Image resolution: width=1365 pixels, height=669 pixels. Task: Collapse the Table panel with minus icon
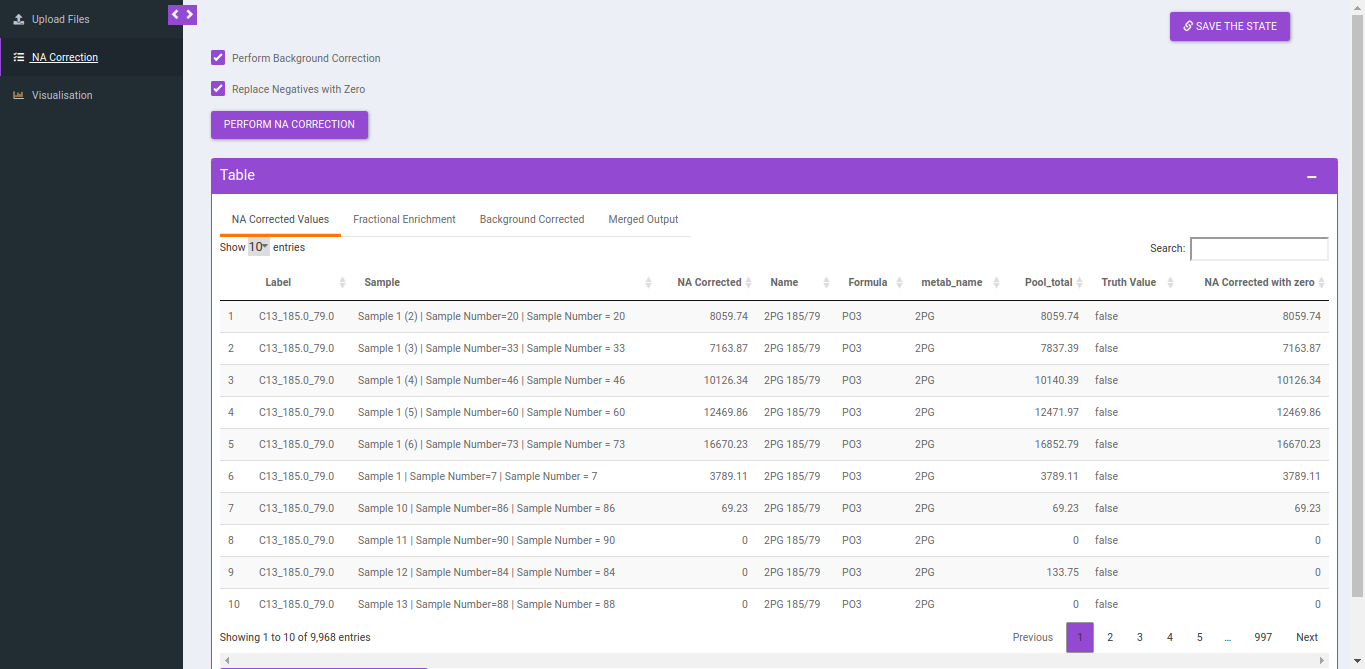tap(1312, 177)
